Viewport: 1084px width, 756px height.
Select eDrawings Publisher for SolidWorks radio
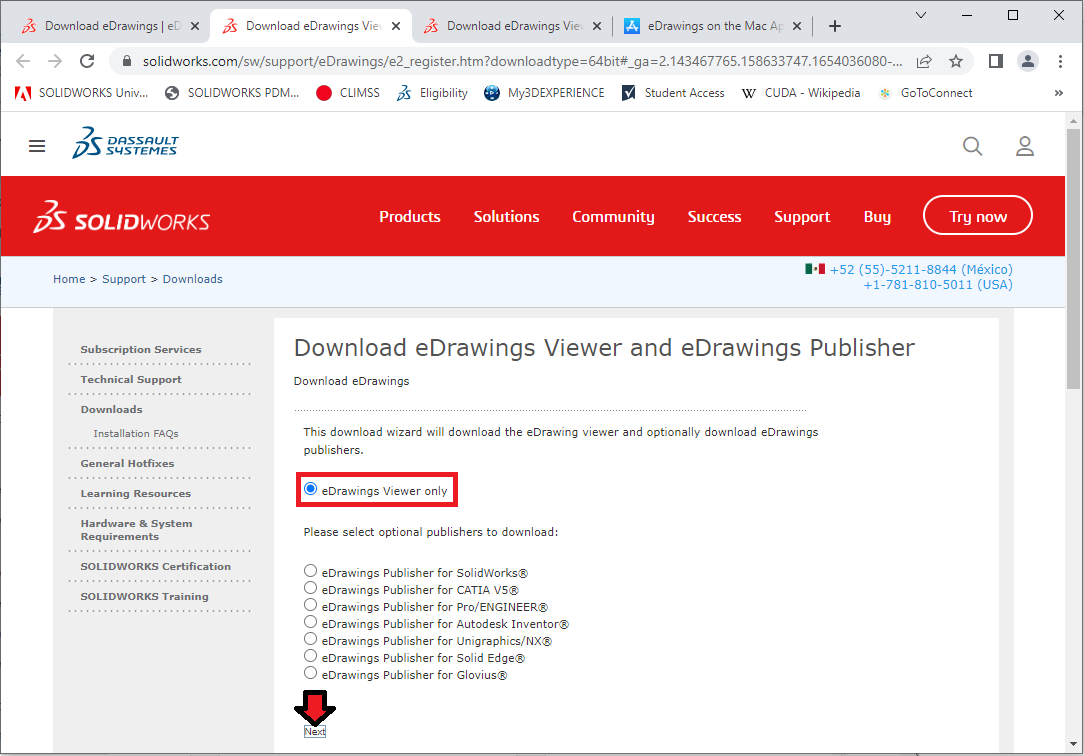click(310, 571)
